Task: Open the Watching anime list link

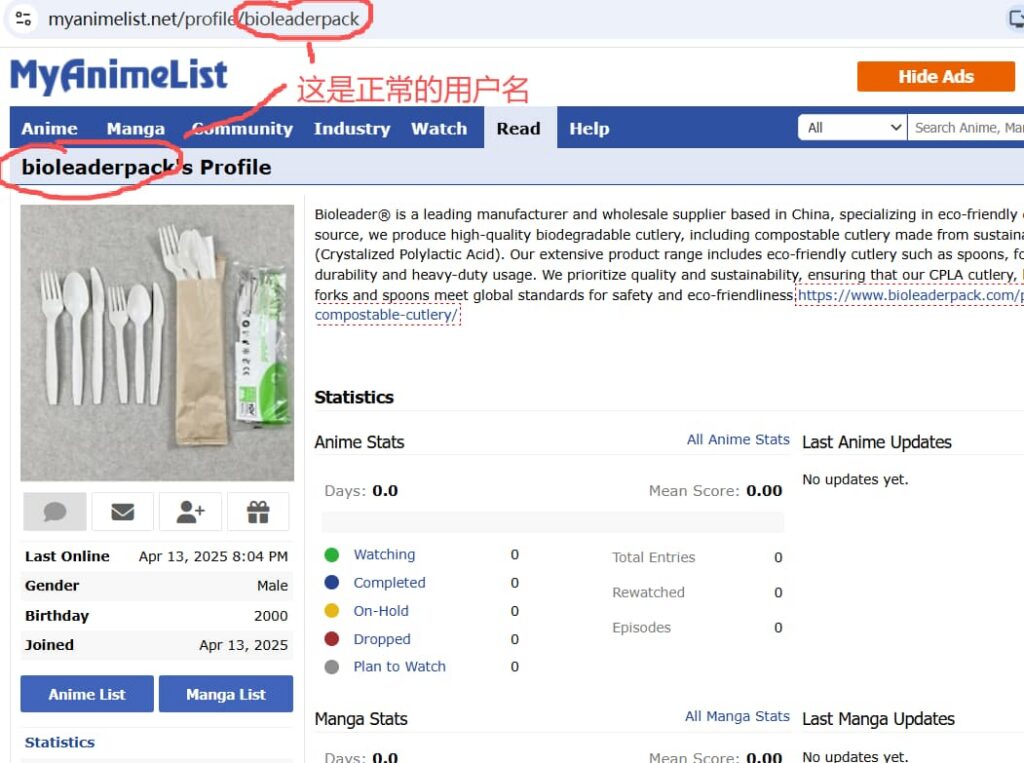Action: 384,555
